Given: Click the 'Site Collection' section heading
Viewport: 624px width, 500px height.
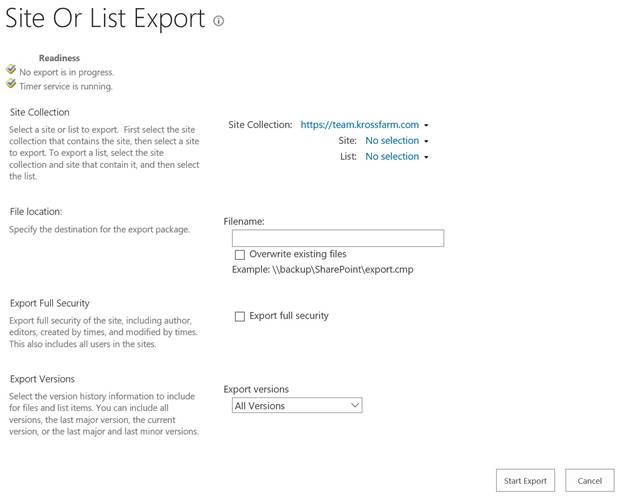Looking at the screenshot, I should point(40,113).
